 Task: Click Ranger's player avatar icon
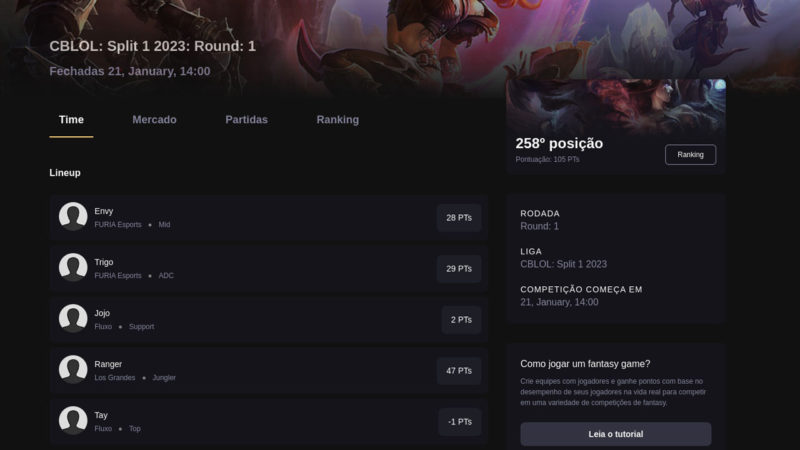[x=73, y=369]
